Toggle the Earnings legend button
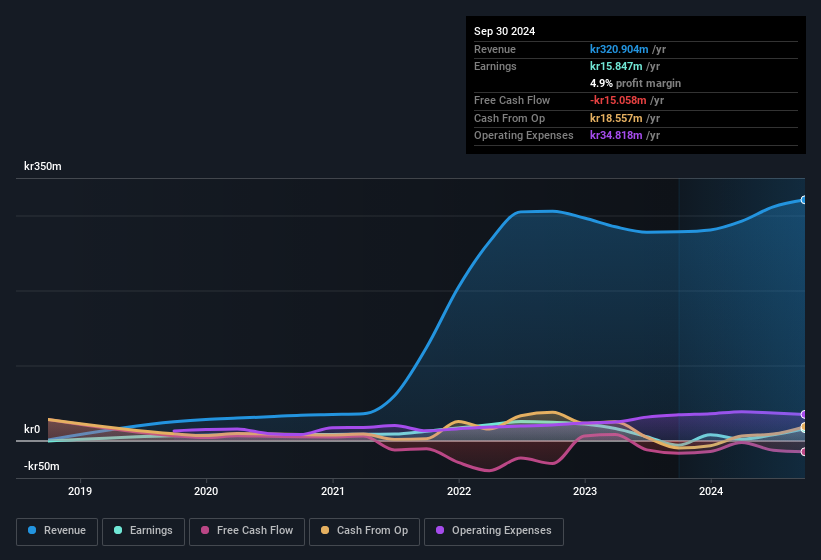 143,531
